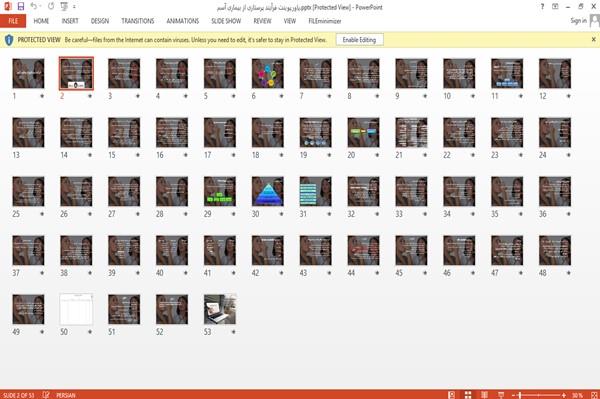Click the zoom in plus button

[564, 395]
